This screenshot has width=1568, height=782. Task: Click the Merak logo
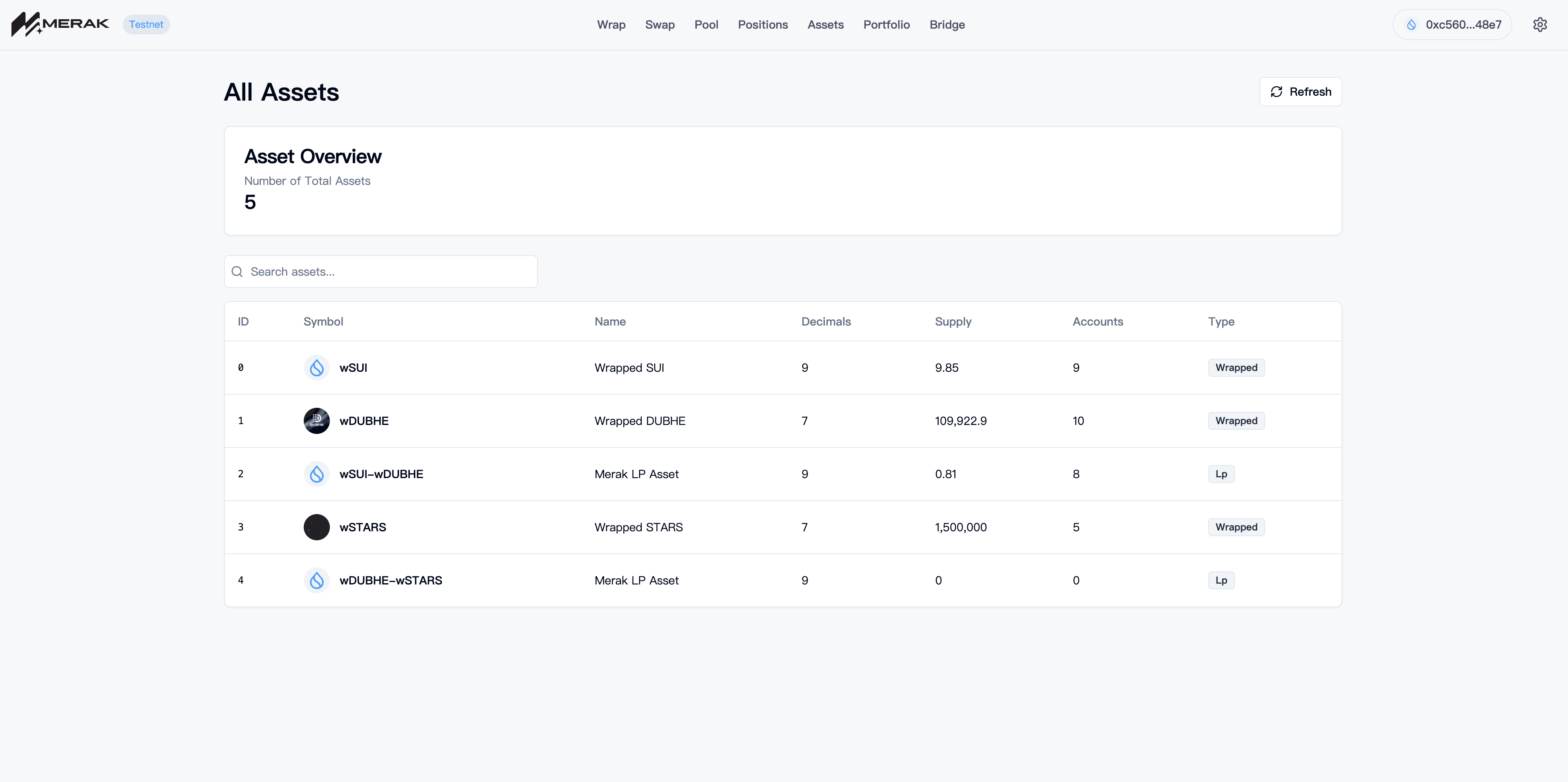60,25
